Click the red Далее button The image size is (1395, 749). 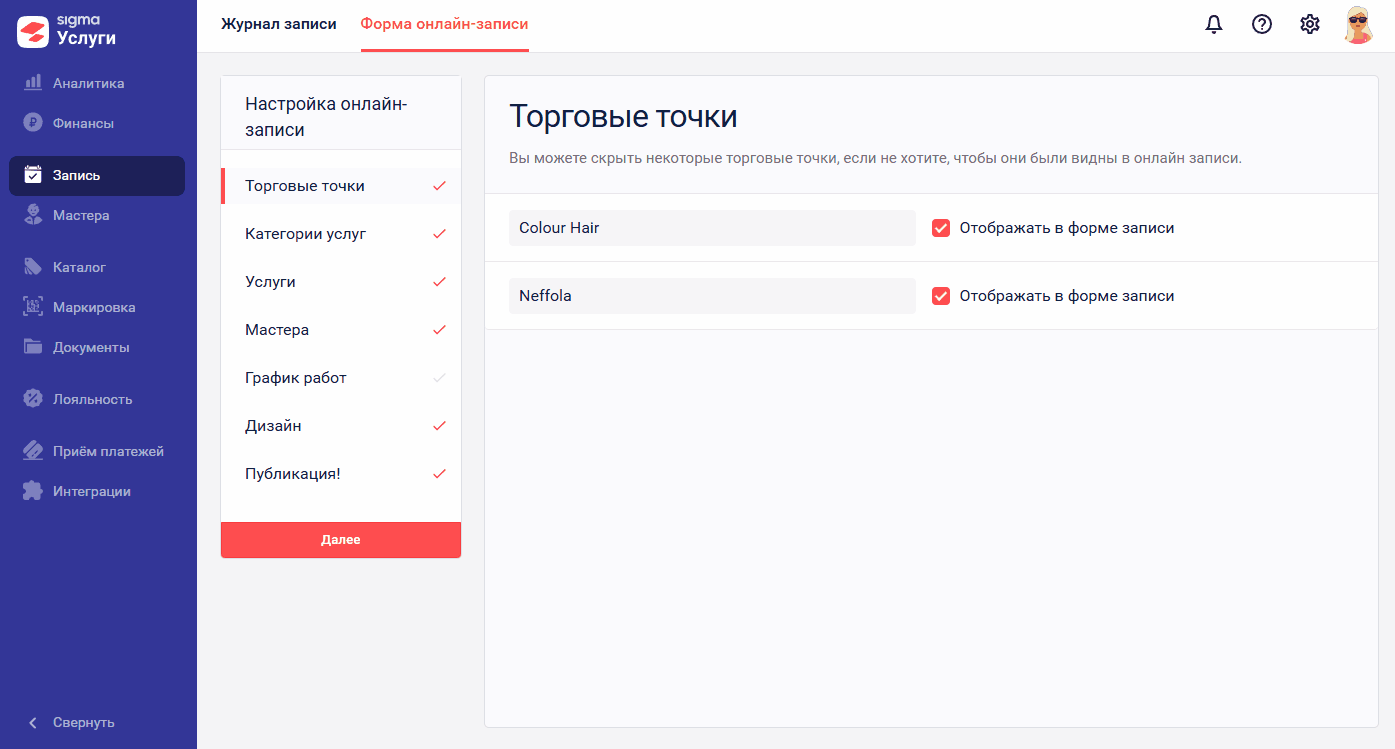[x=341, y=539]
